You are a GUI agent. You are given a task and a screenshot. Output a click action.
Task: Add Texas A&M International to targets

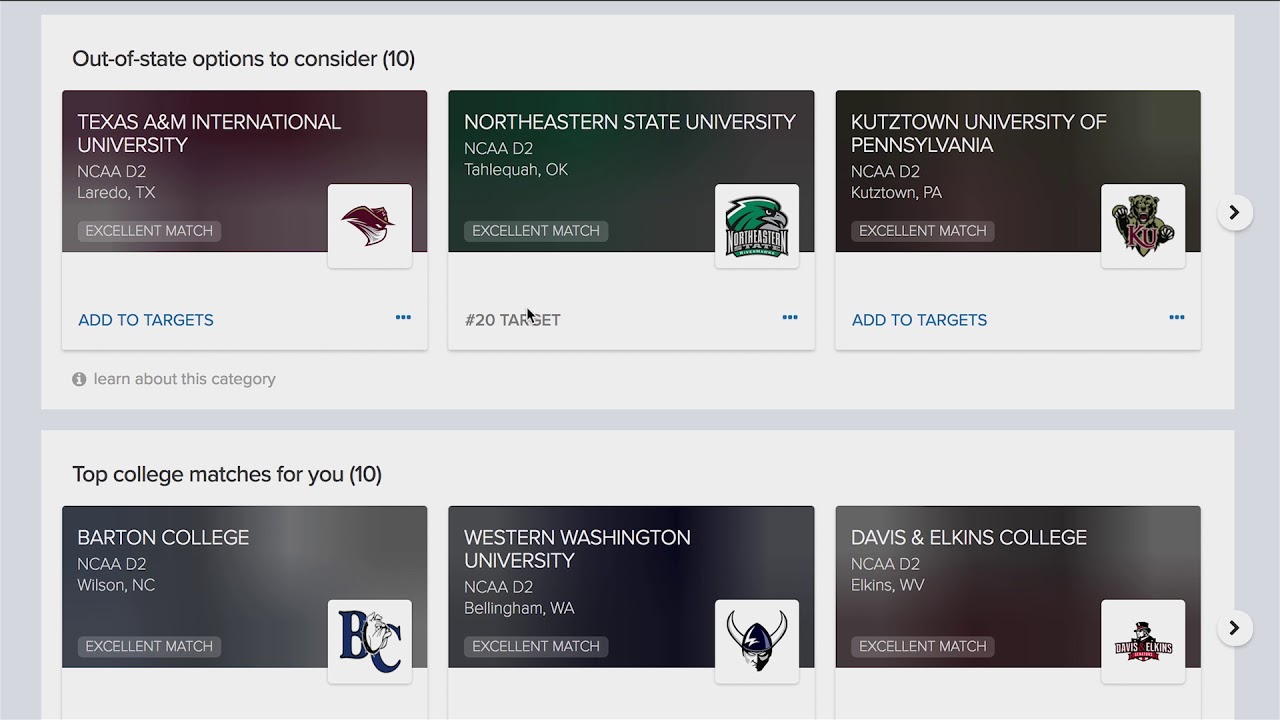pyautogui.click(x=146, y=320)
